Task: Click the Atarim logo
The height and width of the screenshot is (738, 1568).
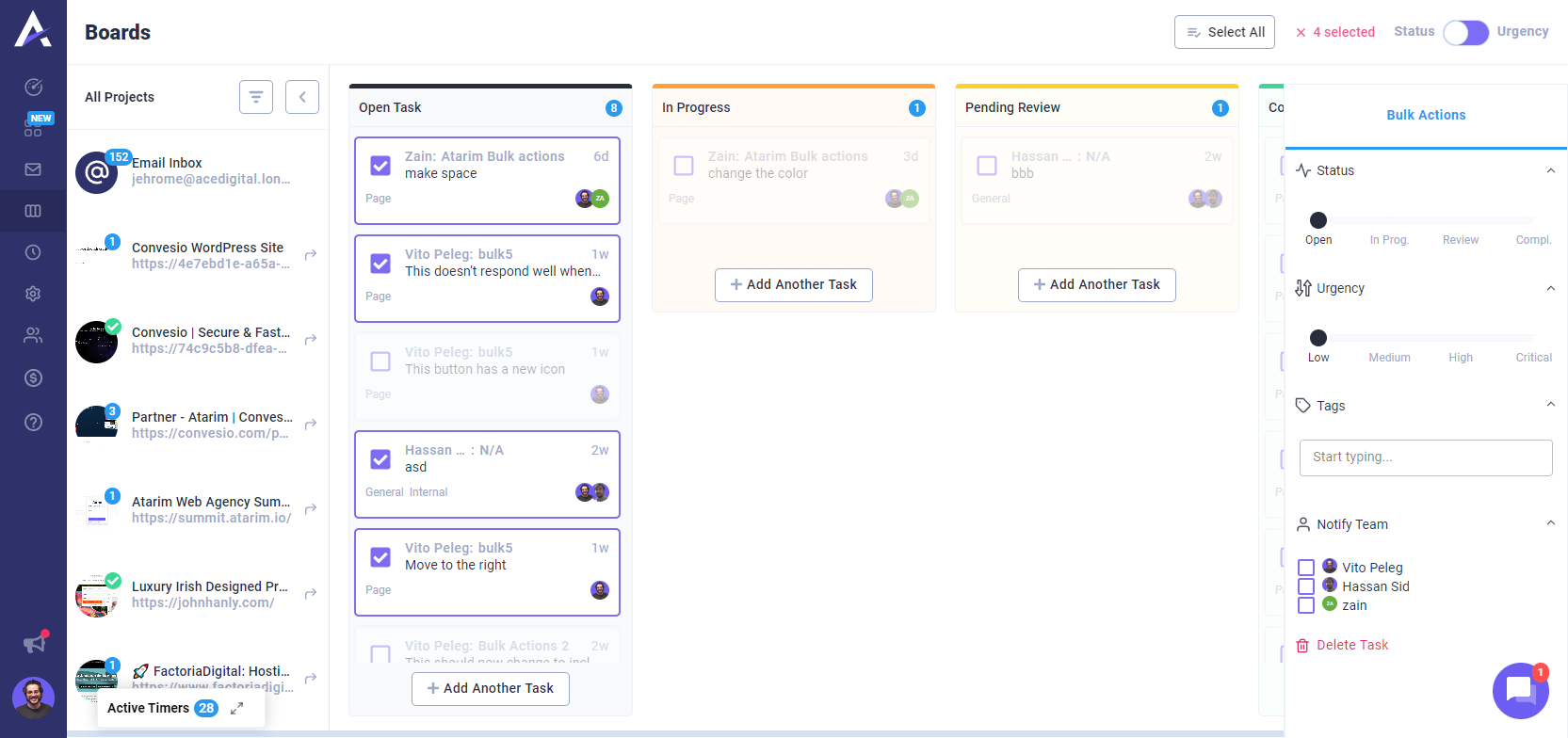Action: [x=33, y=29]
